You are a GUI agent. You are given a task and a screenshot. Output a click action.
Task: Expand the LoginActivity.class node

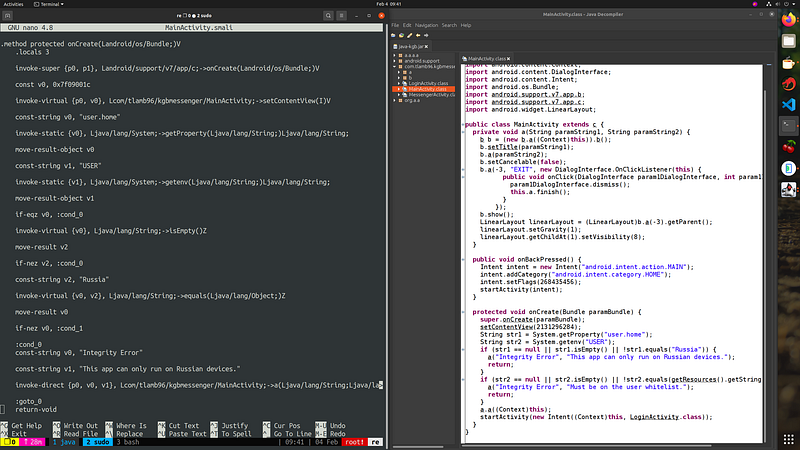[x=399, y=83]
